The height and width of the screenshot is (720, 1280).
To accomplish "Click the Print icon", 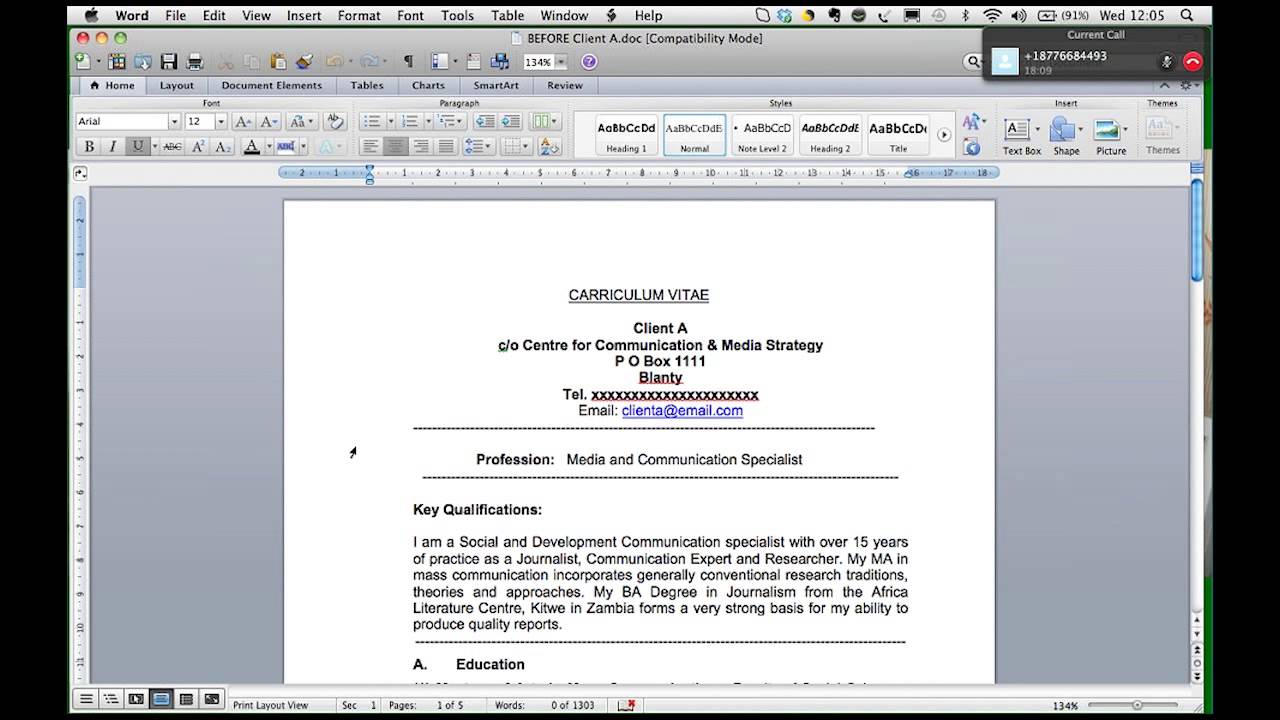I will (195, 62).
